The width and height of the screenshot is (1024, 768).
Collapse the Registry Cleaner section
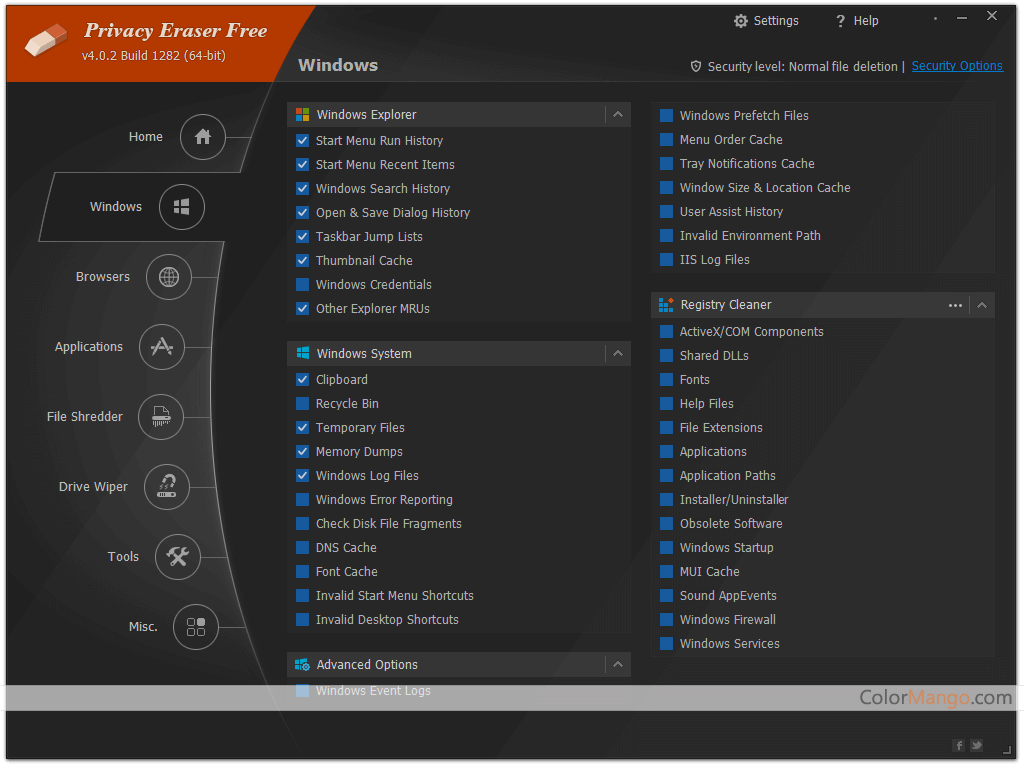pos(982,305)
